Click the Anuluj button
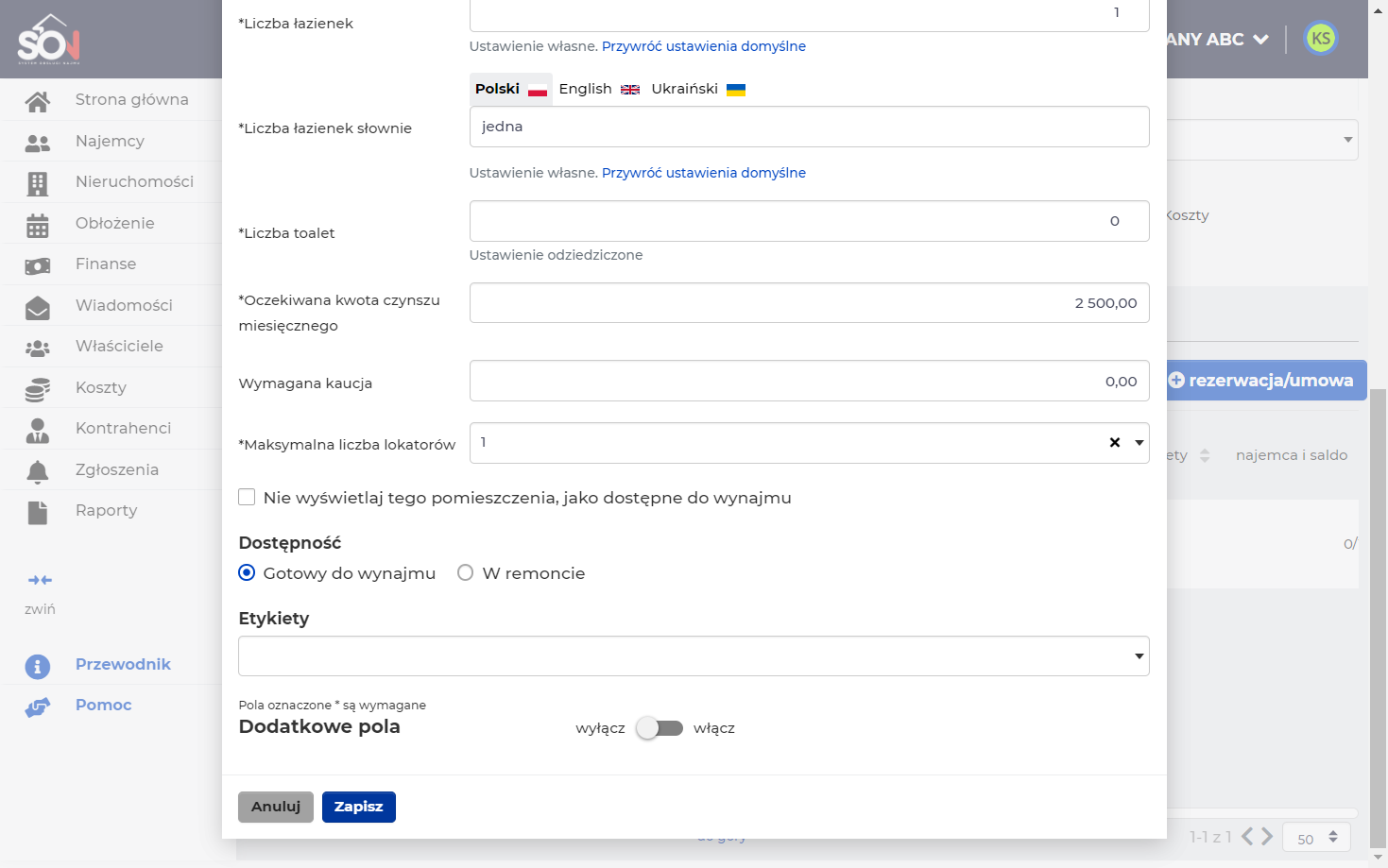The image size is (1388, 868). 276,807
